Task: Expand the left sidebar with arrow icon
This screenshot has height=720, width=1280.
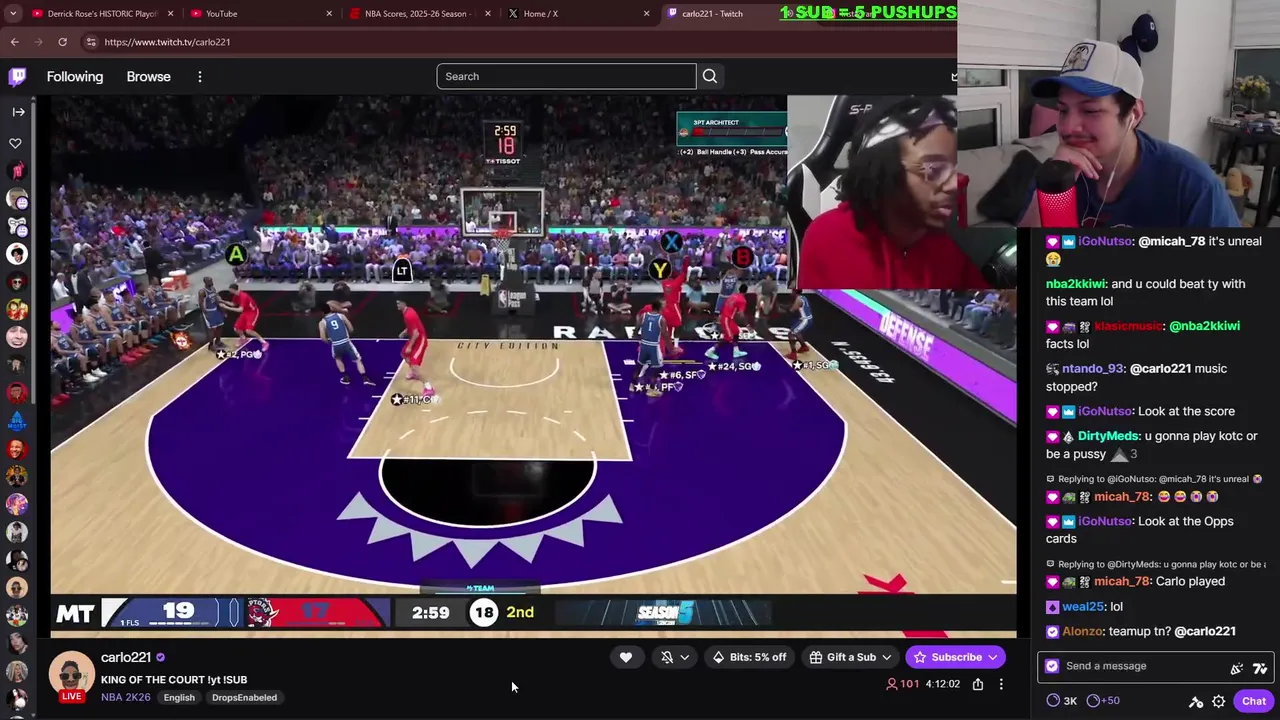Action: 17,112
